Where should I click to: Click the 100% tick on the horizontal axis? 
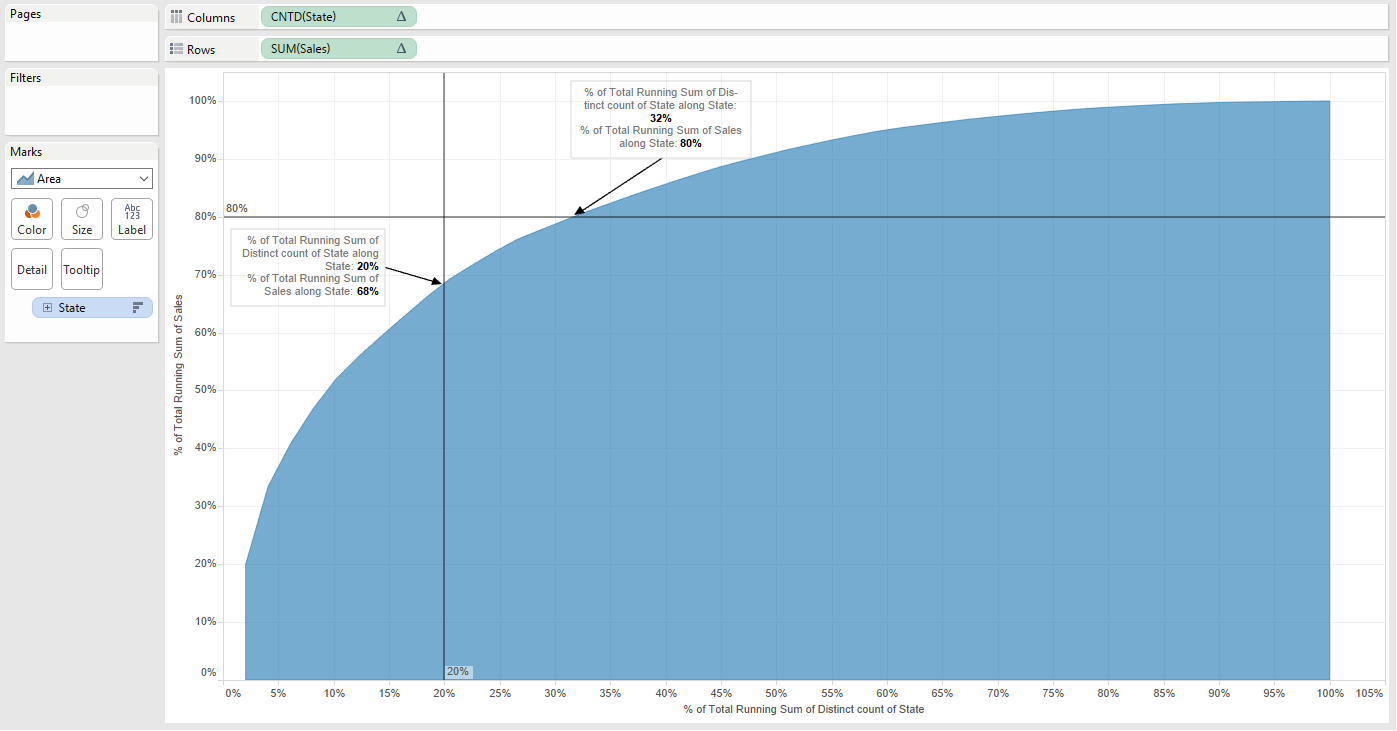1329,693
